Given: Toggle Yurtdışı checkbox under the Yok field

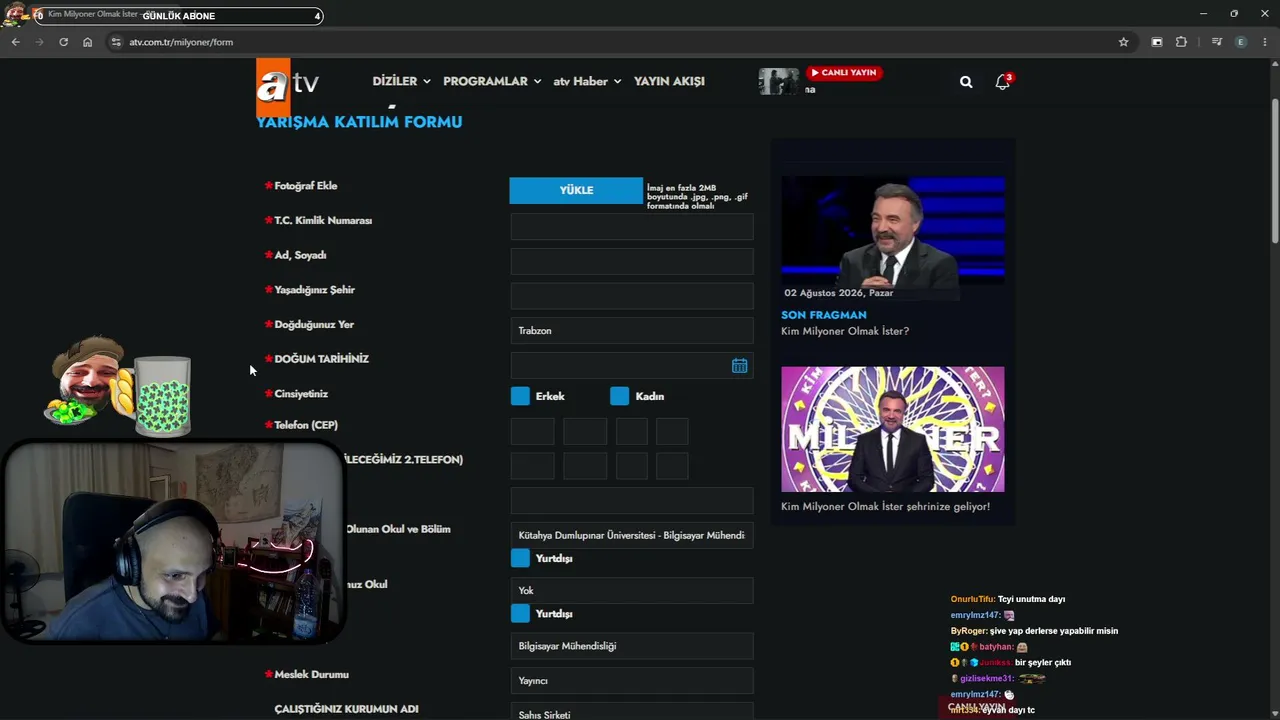Looking at the screenshot, I should [x=520, y=613].
